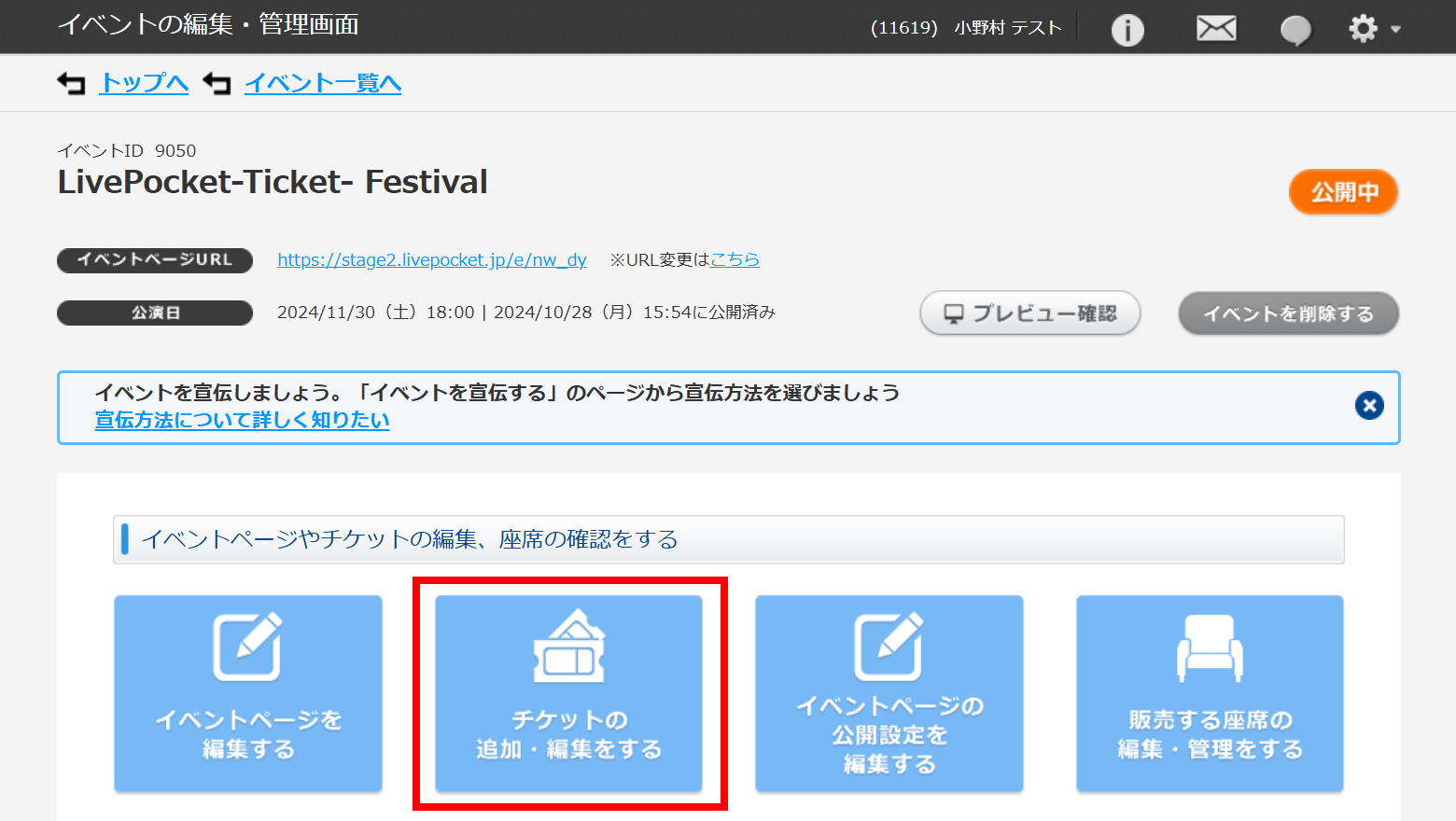Dismiss the event promotion banner
The height and width of the screenshot is (821, 1456).
tap(1369, 405)
